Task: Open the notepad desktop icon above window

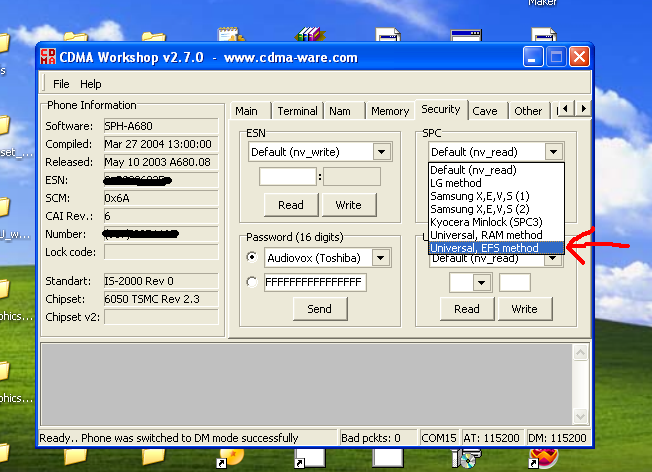Action: pos(230,34)
